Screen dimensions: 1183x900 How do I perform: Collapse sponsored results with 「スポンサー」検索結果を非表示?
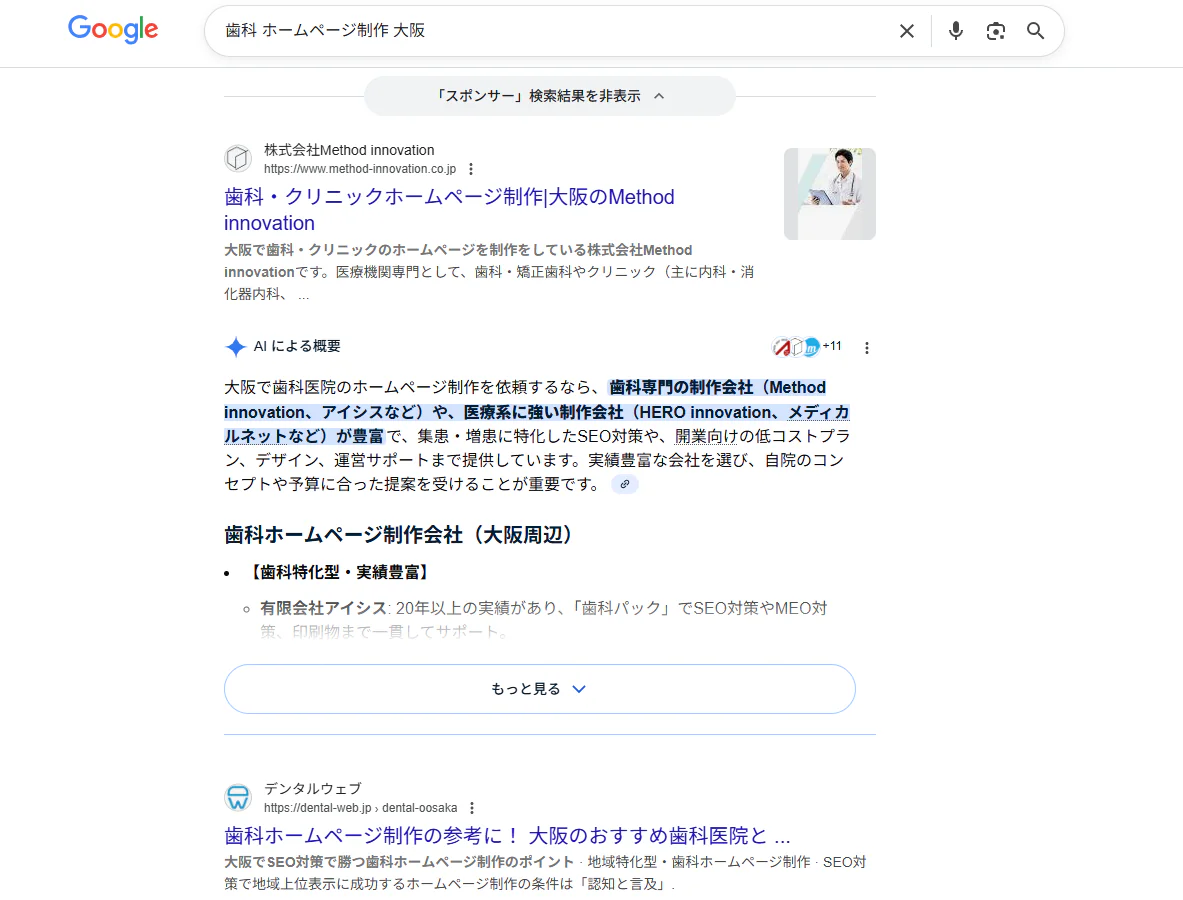(x=550, y=96)
